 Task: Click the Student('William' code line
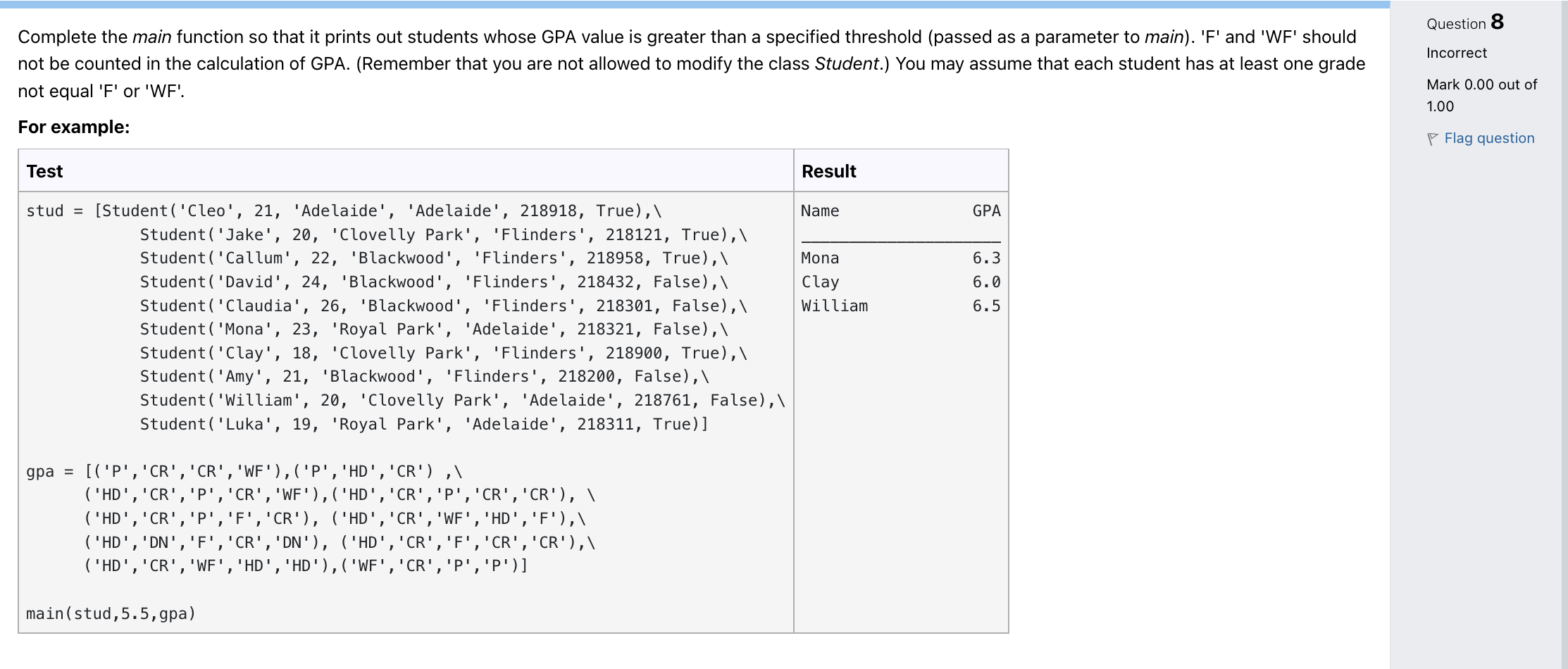pyautogui.click(x=462, y=400)
